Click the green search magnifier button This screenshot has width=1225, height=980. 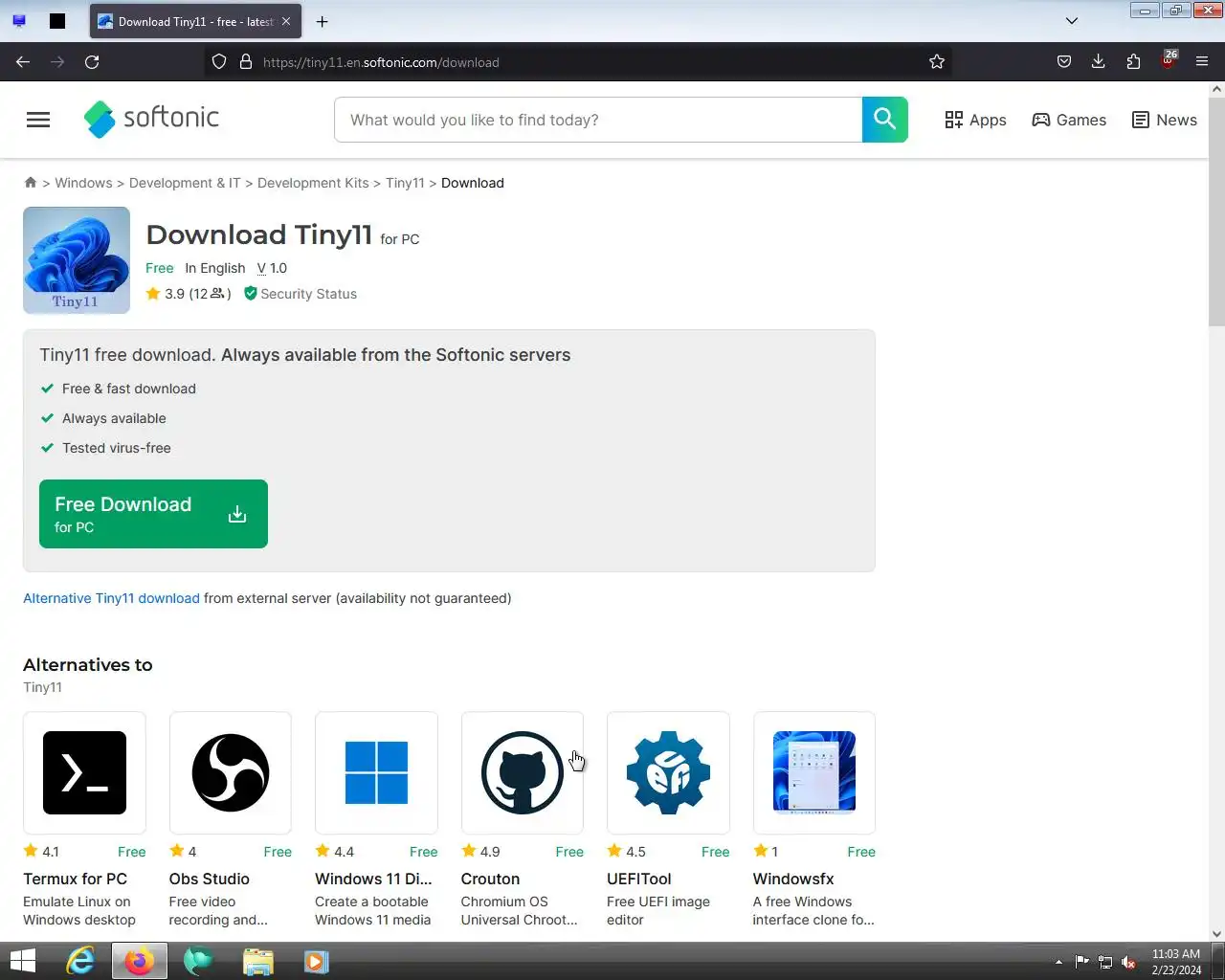click(885, 120)
